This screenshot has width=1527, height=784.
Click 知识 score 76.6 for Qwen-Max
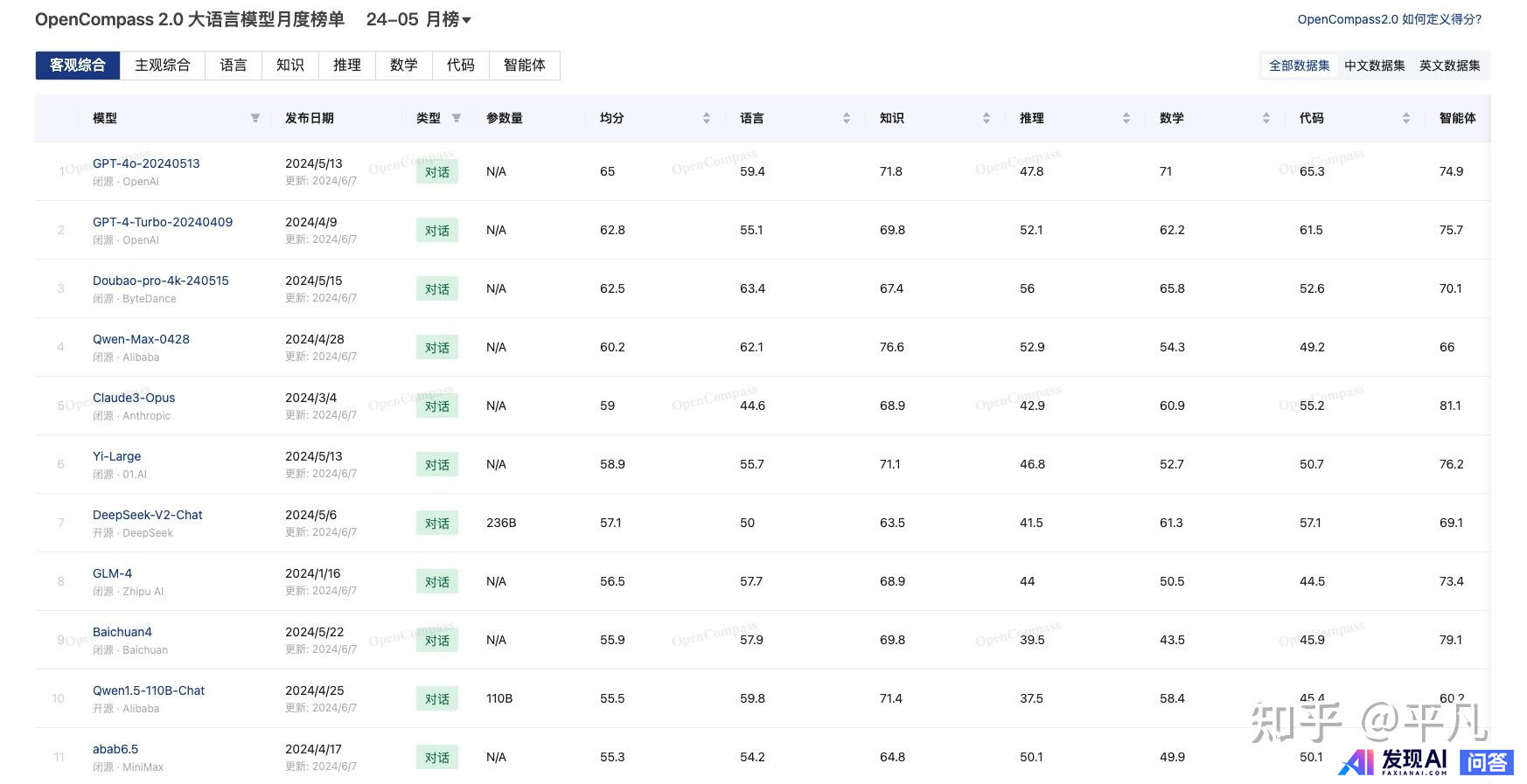point(892,347)
